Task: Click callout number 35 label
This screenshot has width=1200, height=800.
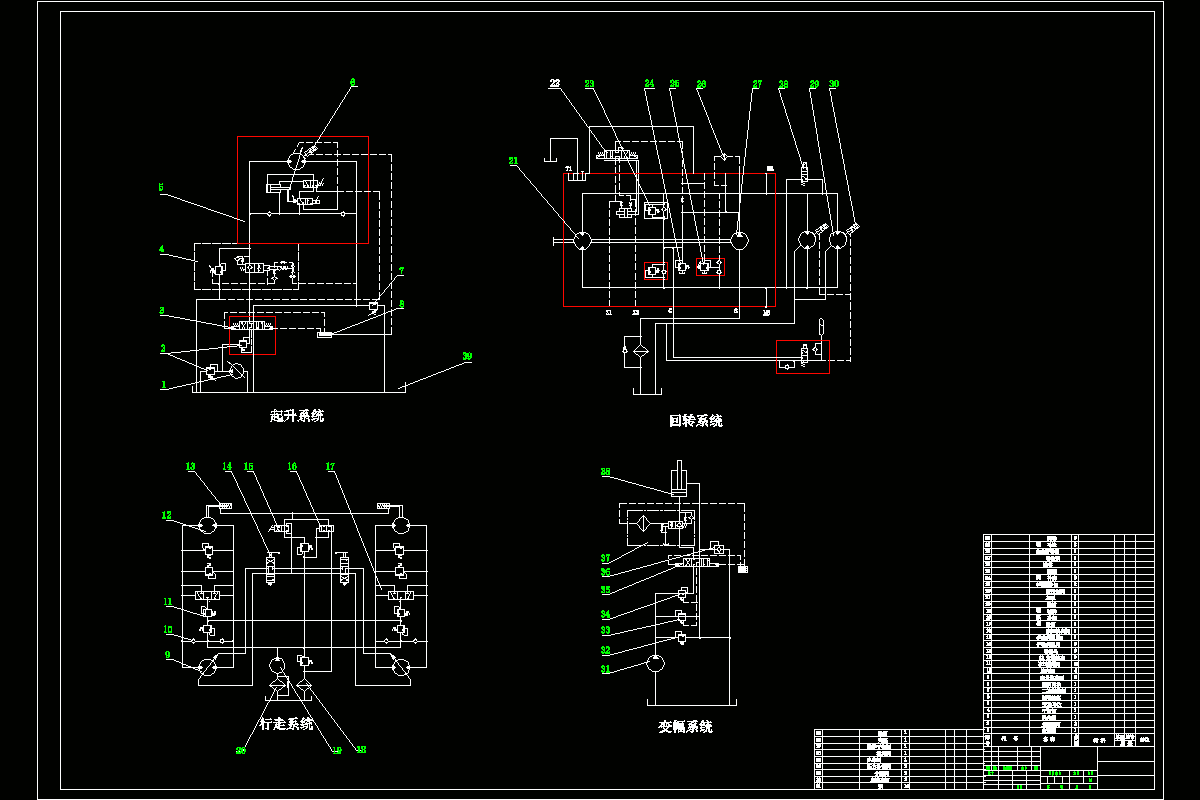Action: click(605, 590)
